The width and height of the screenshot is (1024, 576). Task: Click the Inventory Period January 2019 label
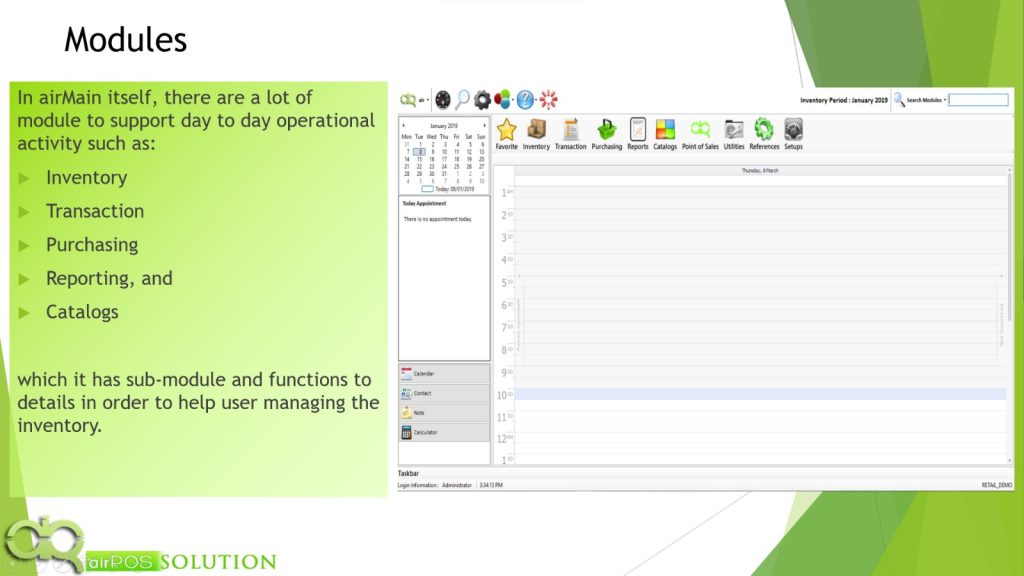coord(844,100)
